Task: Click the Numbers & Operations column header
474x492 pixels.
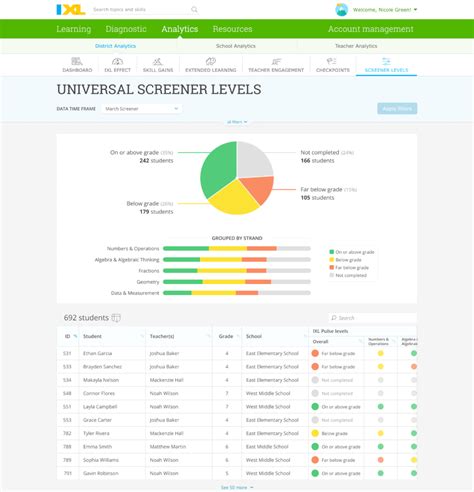Action: tap(378, 341)
